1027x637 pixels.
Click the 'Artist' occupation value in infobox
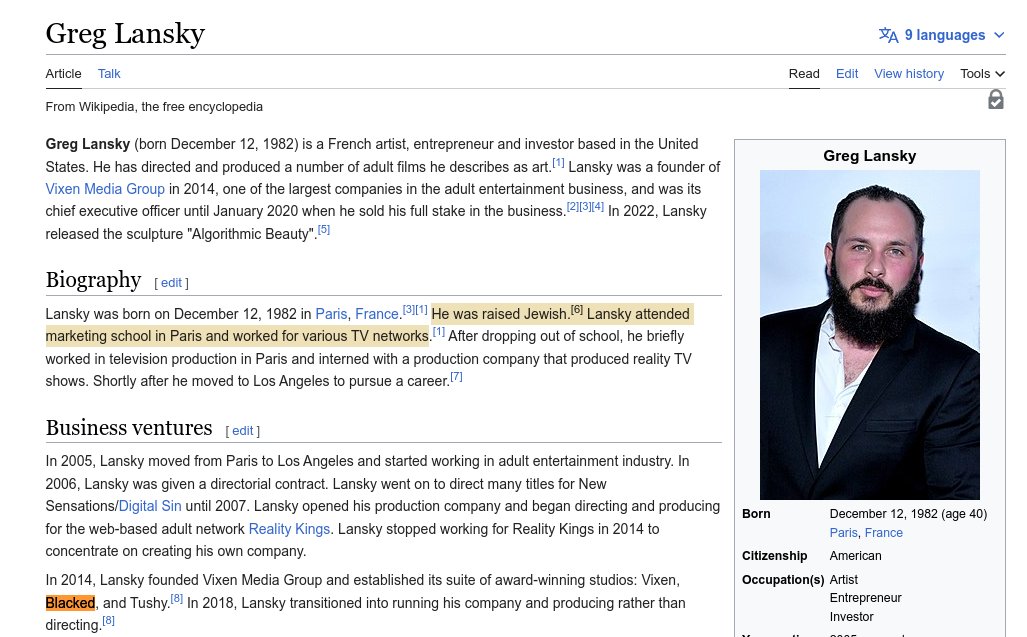[844, 580]
